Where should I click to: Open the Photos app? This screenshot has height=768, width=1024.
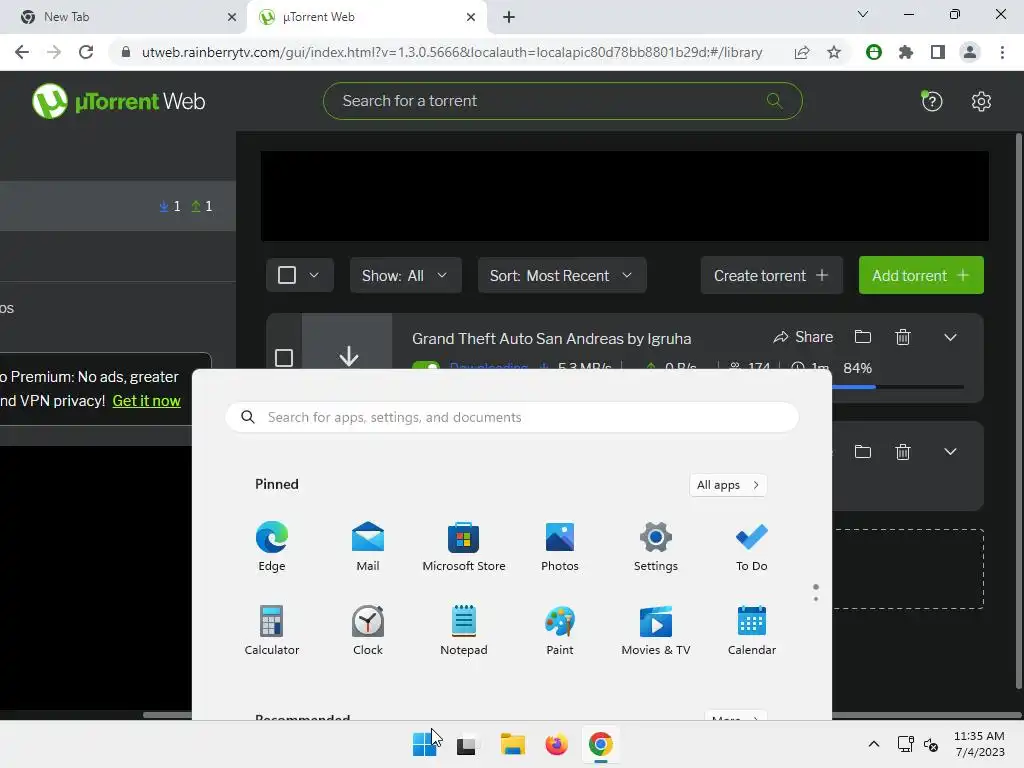click(x=560, y=547)
